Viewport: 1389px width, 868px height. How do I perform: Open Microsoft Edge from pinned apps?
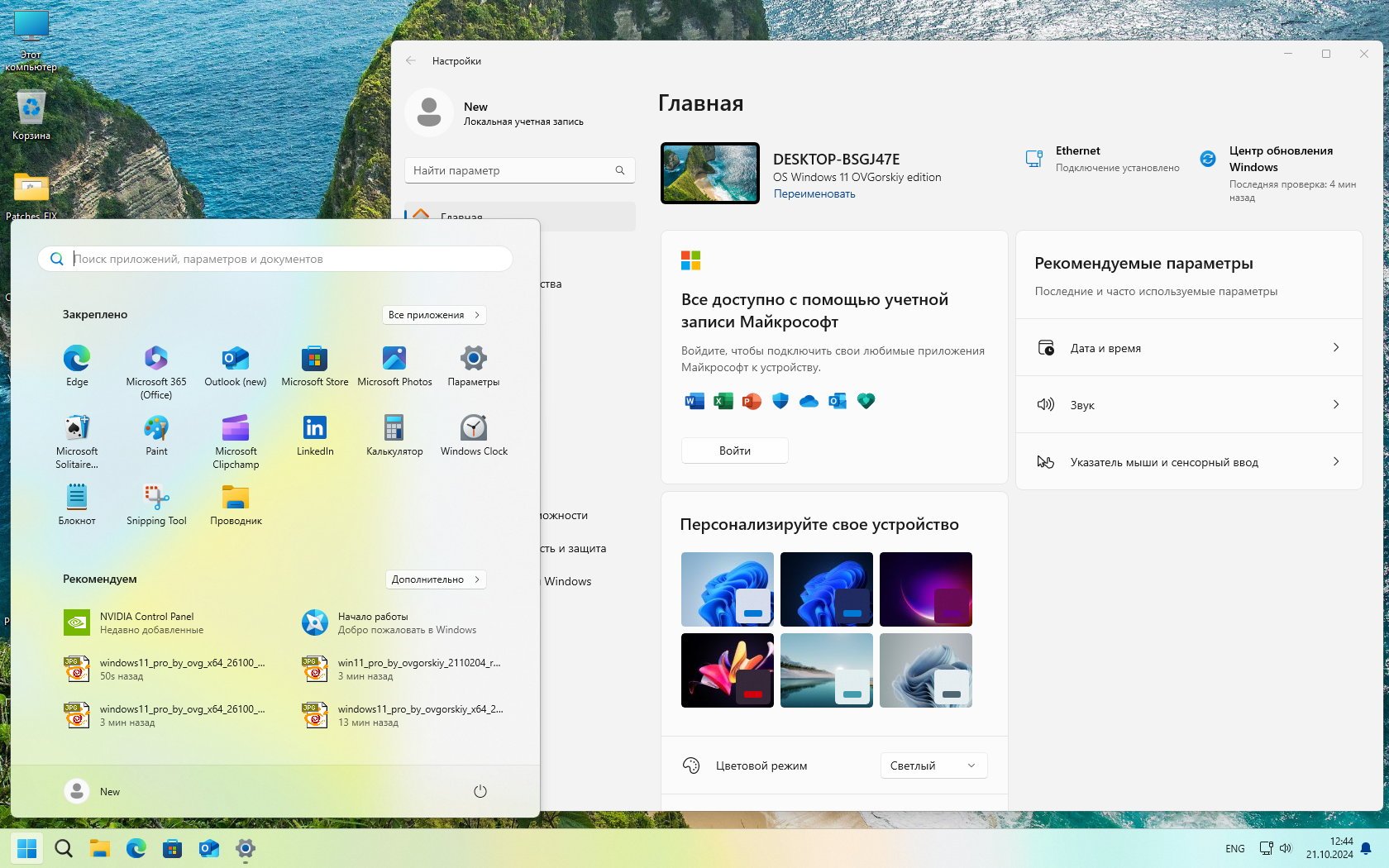77,359
